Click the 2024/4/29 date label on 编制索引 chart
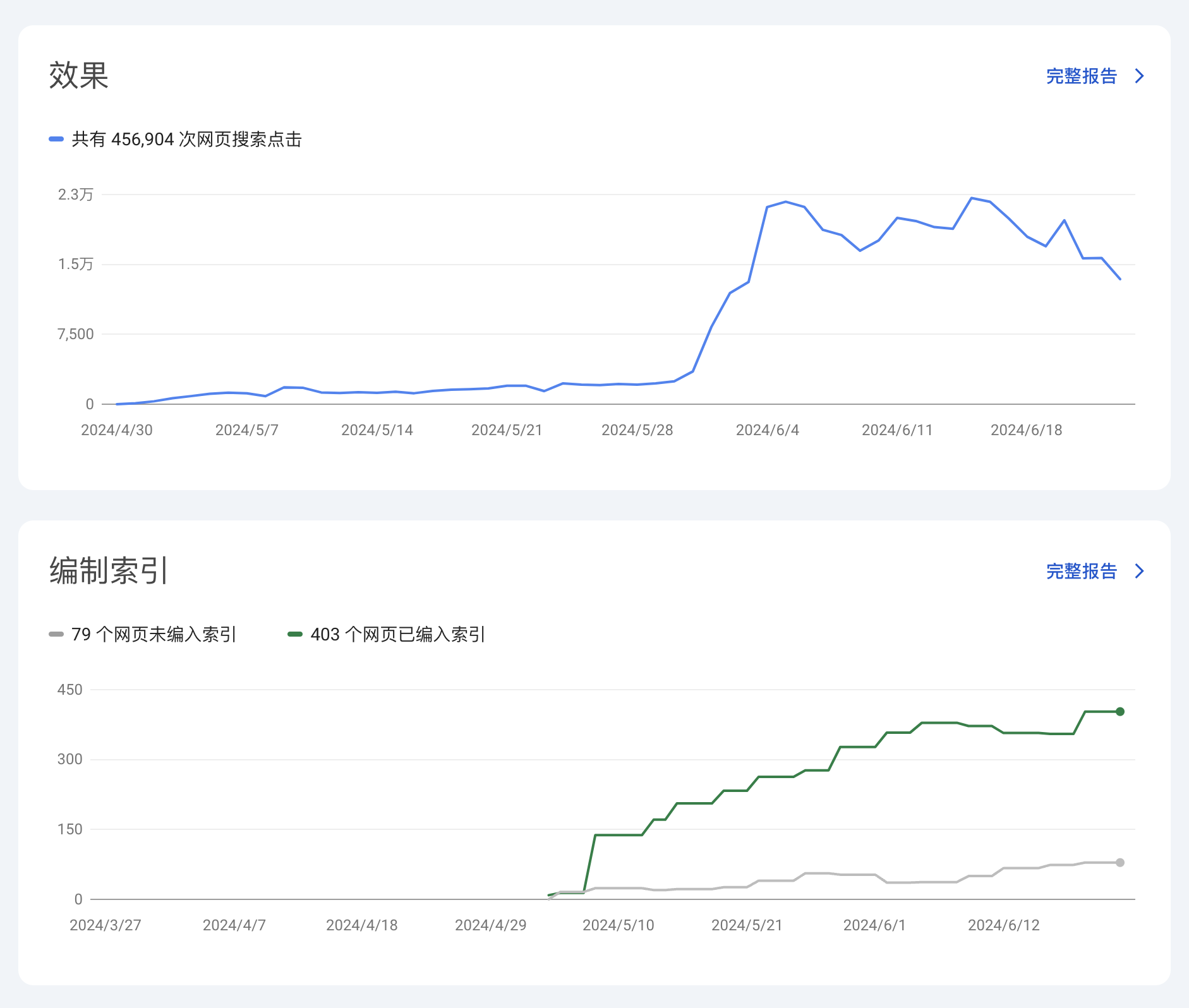The image size is (1189, 1008). click(491, 925)
